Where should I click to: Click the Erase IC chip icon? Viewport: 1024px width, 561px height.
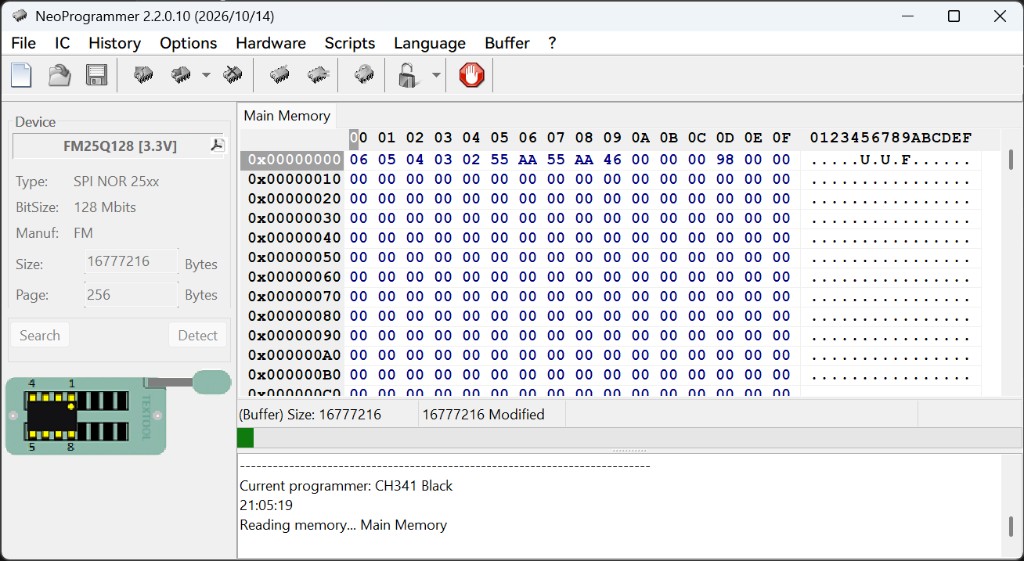232,75
